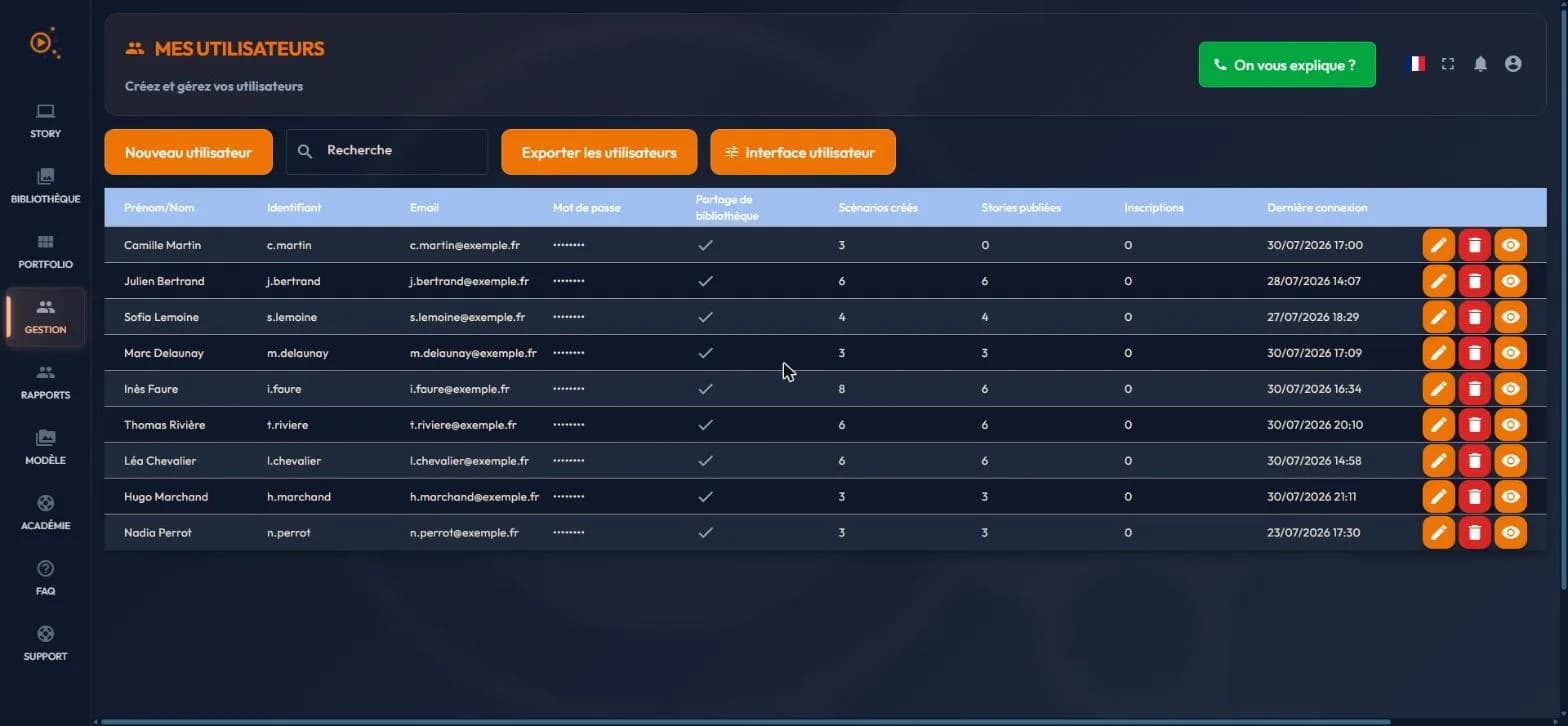Open Interface utilisateur settings
This screenshot has height=726, width=1568.
click(803, 152)
